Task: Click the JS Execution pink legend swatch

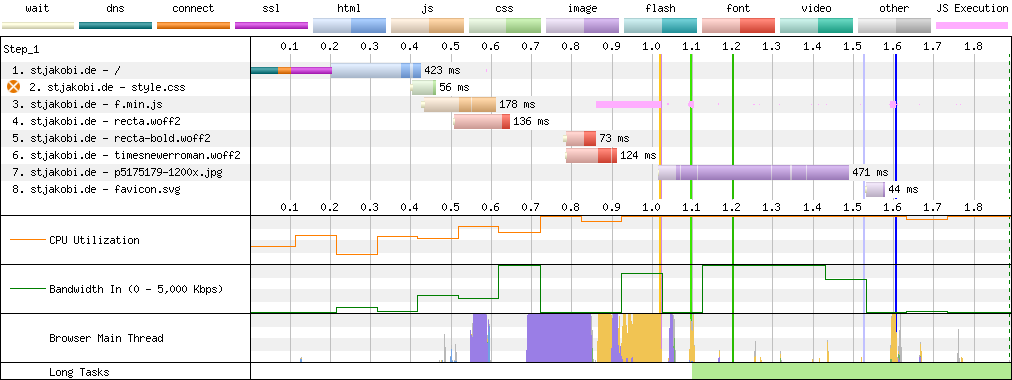Action: click(972, 26)
